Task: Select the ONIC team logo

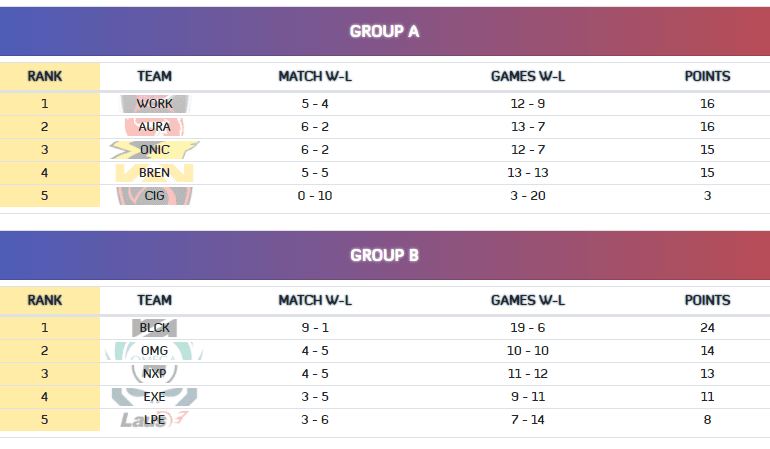Action: coord(155,150)
